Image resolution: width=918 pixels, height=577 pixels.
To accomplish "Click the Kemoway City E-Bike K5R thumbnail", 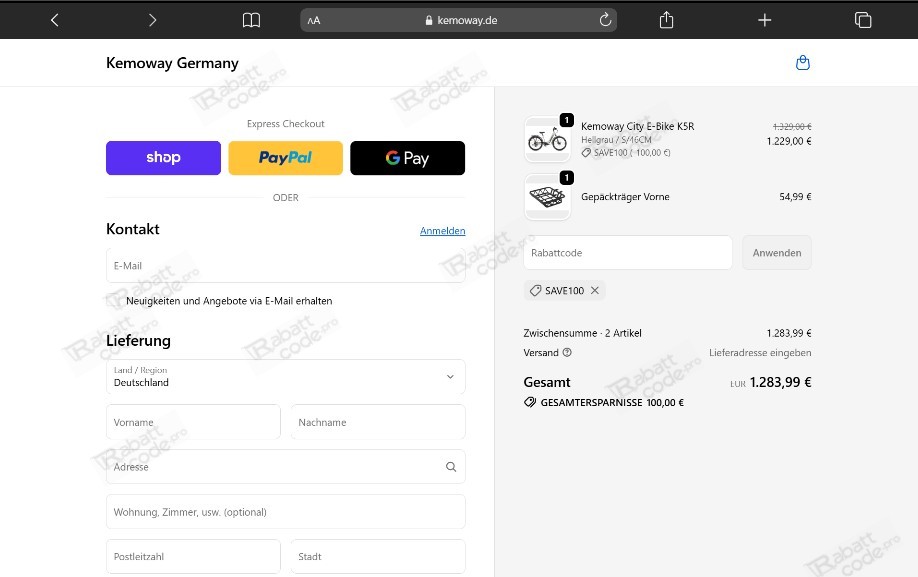I will [547, 139].
